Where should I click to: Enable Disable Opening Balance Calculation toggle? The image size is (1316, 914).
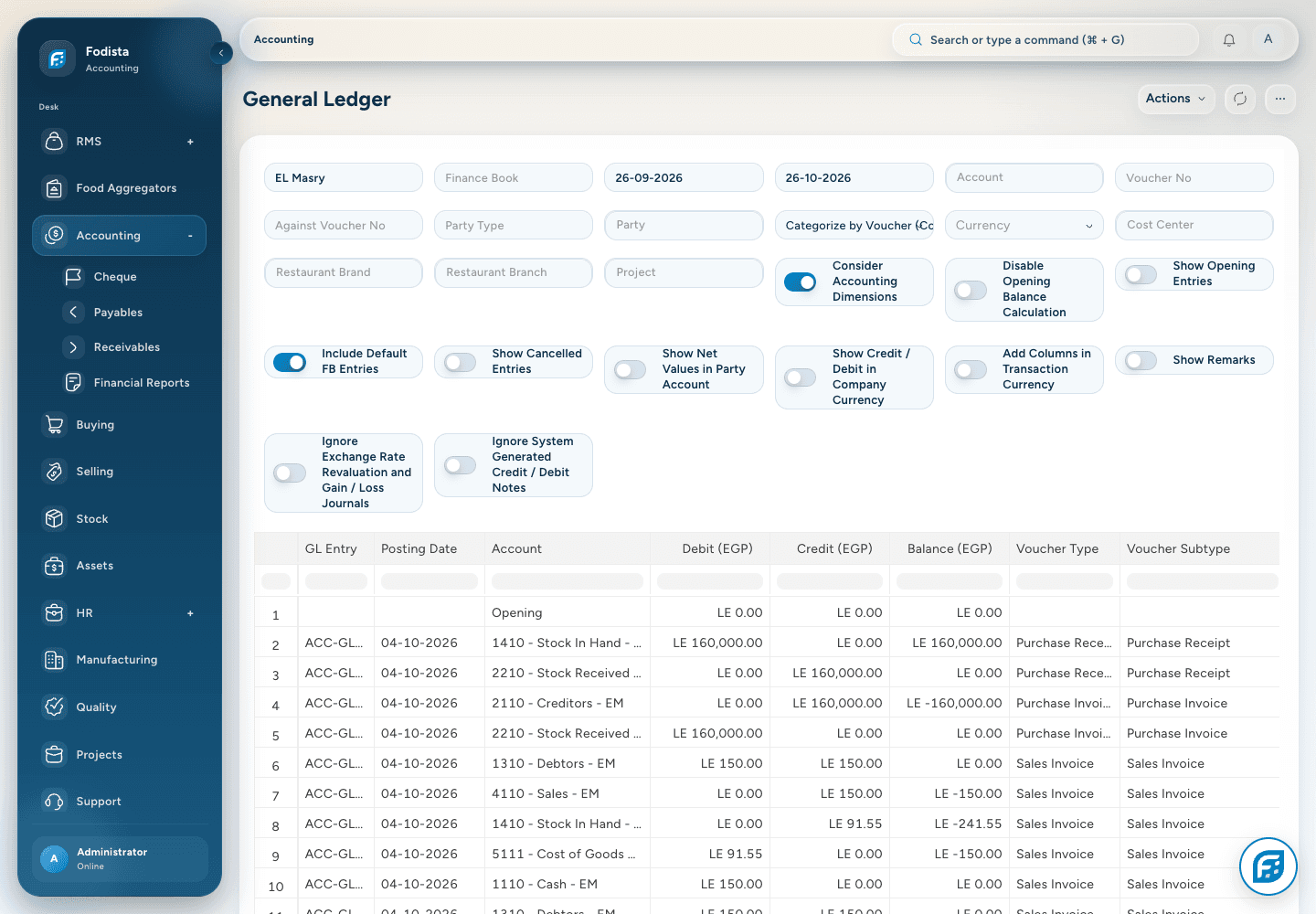(x=971, y=290)
